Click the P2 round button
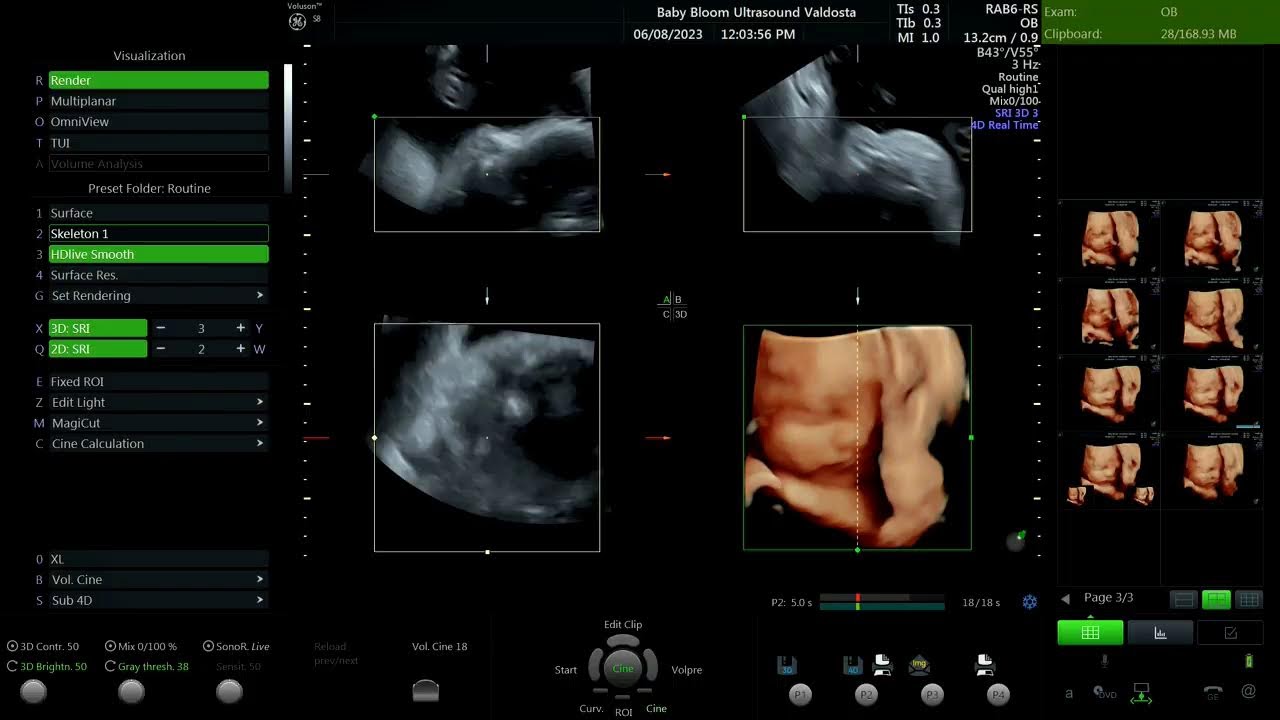Viewport: 1280px width, 720px height. click(866, 694)
